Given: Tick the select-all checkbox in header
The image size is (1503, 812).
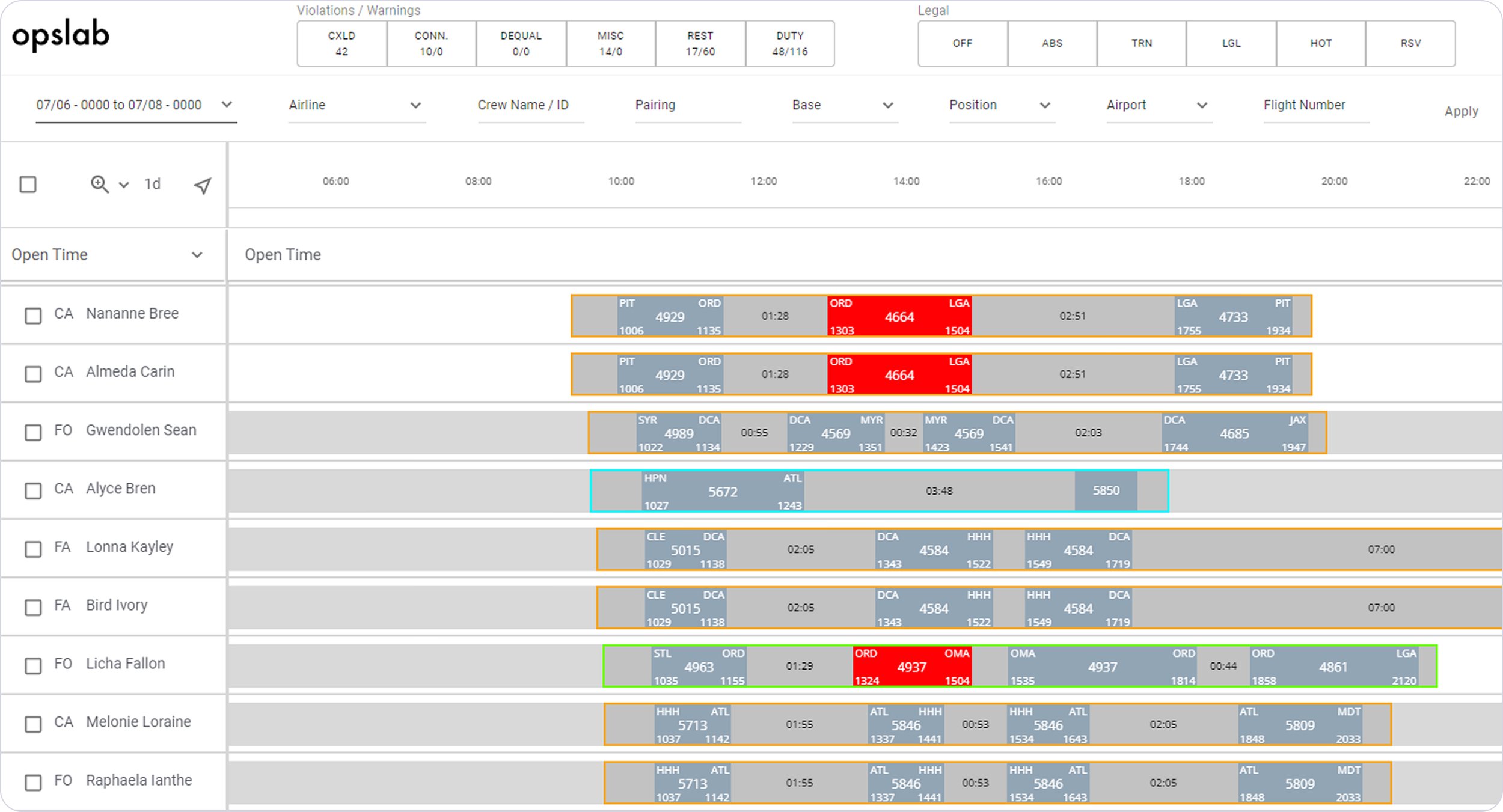Looking at the screenshot, I should pos(28,184).
